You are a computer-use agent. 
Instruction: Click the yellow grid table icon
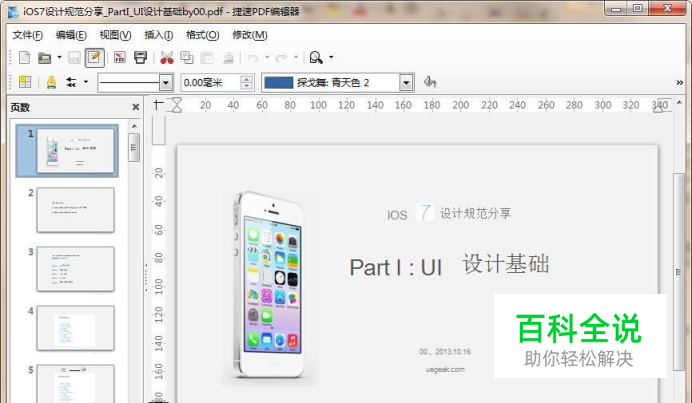coord(25,82)
